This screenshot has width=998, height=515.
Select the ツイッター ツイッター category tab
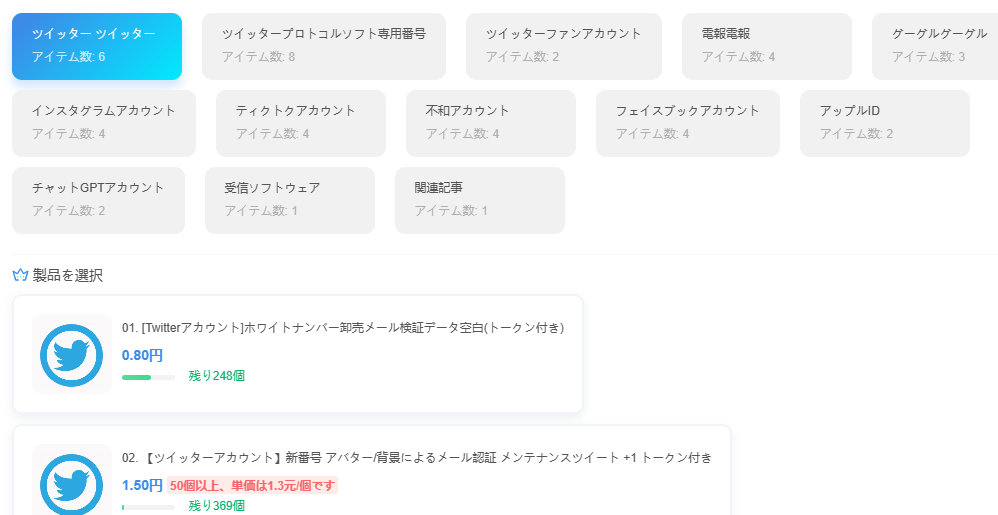point(97,46)
